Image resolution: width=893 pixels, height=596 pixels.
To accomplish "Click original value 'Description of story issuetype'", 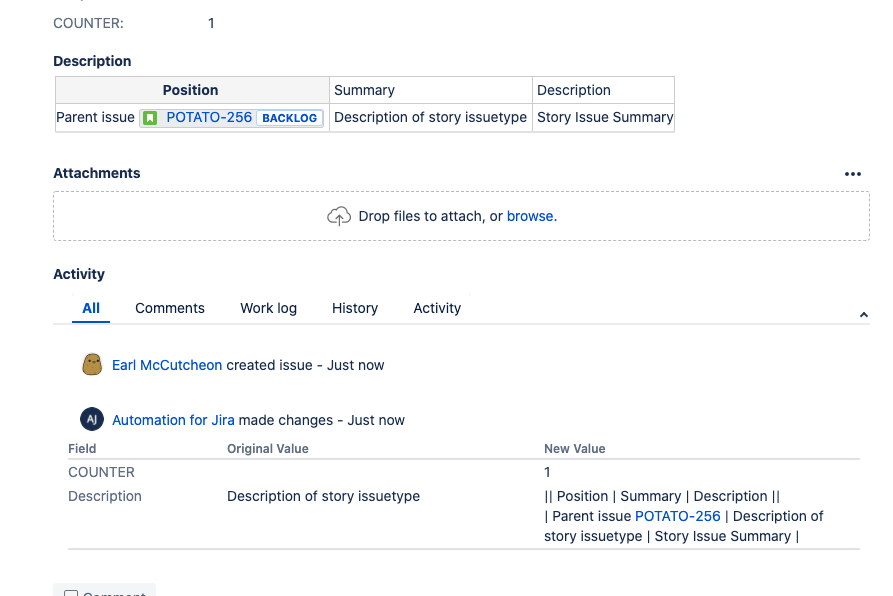I will pos(323,496).
